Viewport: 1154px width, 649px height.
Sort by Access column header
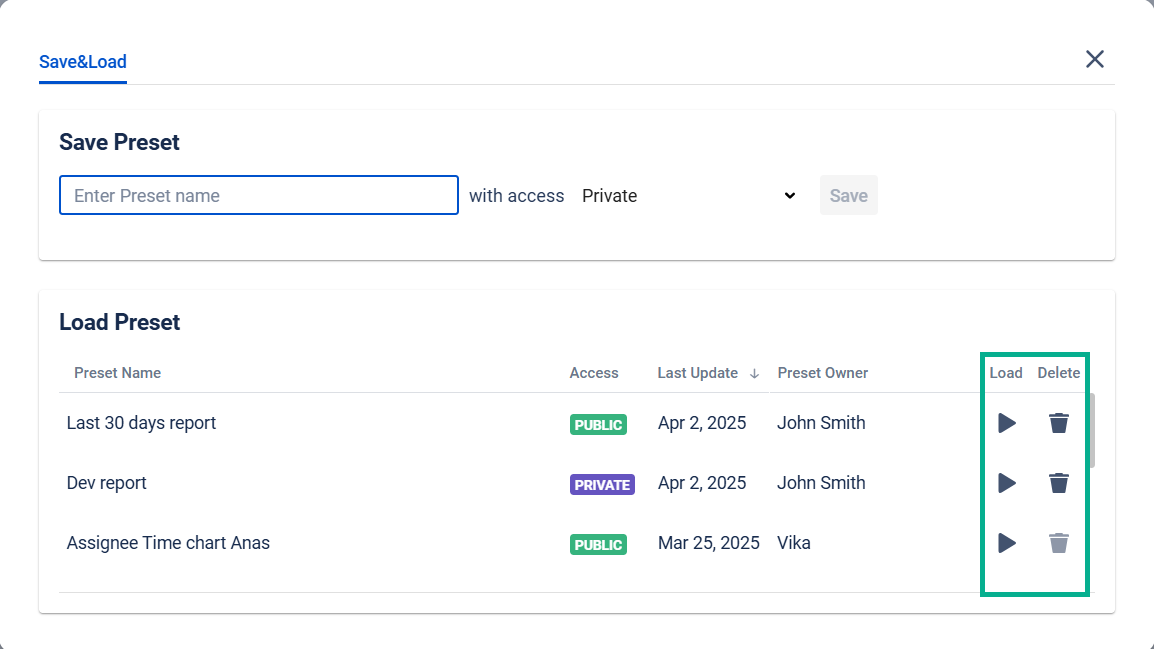(594, 373)
